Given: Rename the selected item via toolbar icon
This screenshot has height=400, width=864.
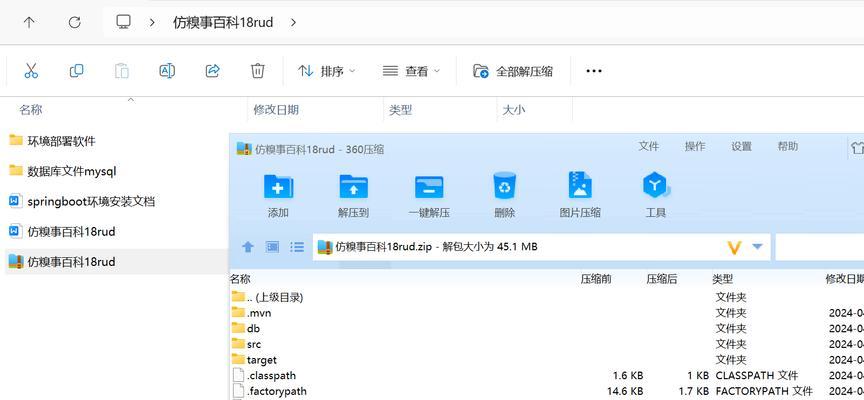Looking at the screenshot, I should 167,71.
